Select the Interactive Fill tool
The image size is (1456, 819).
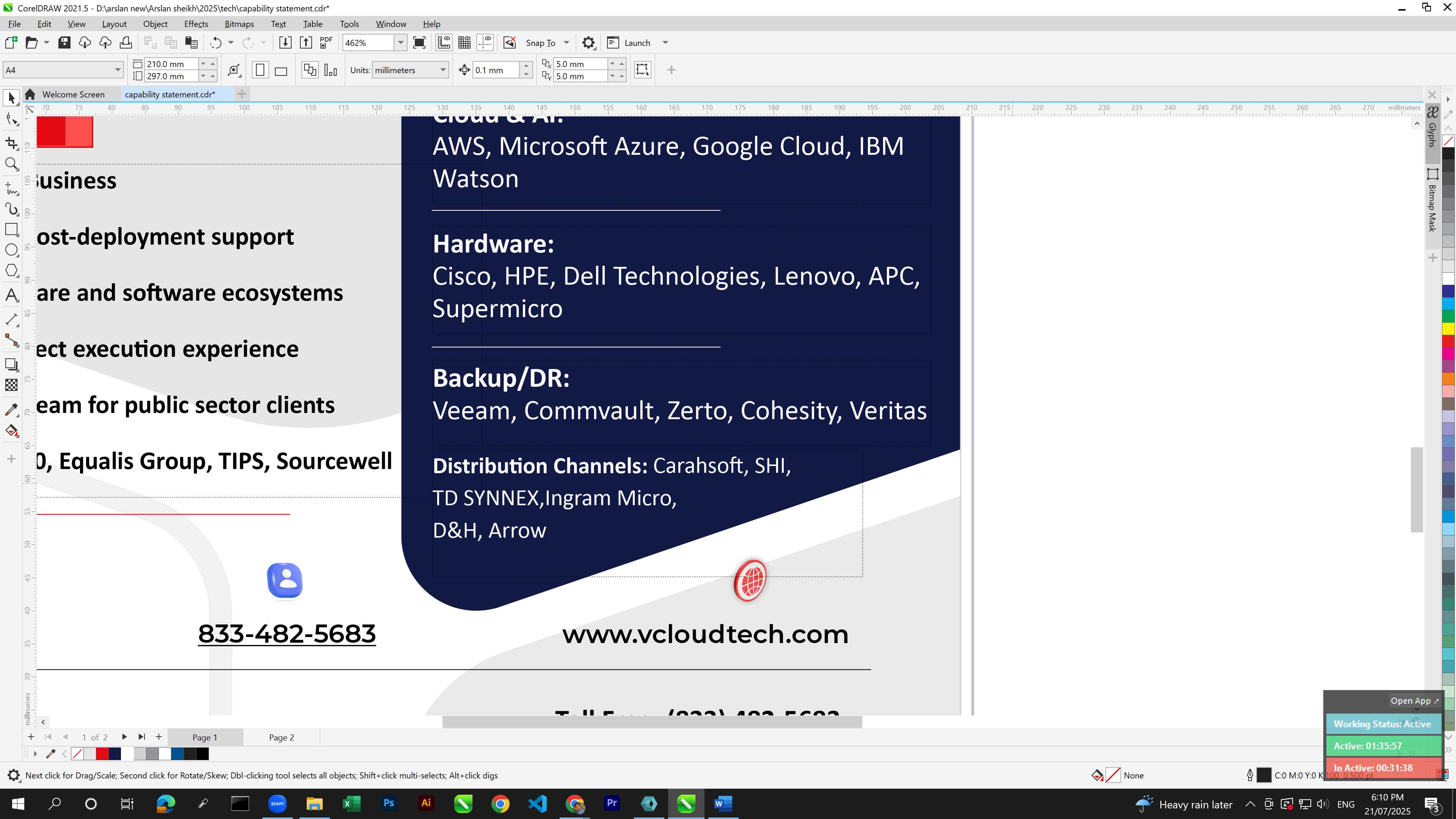[x=11, y=431]
